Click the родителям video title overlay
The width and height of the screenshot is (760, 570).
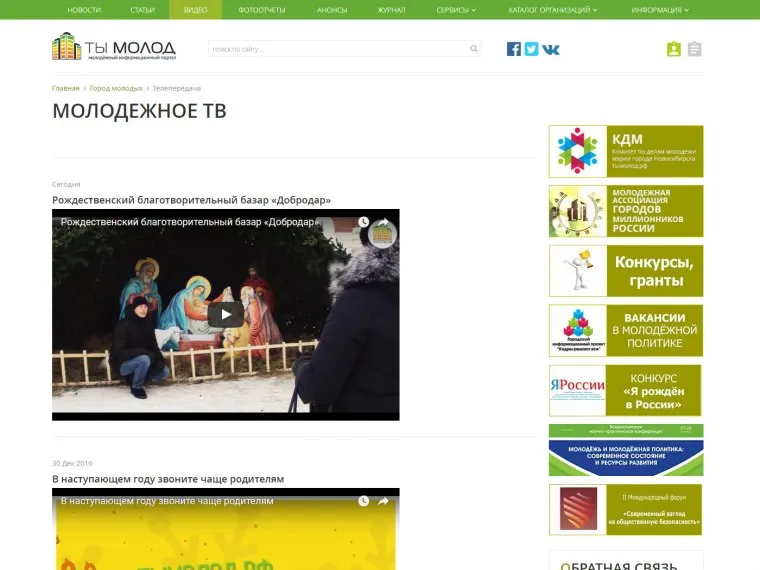coord(167,501)
